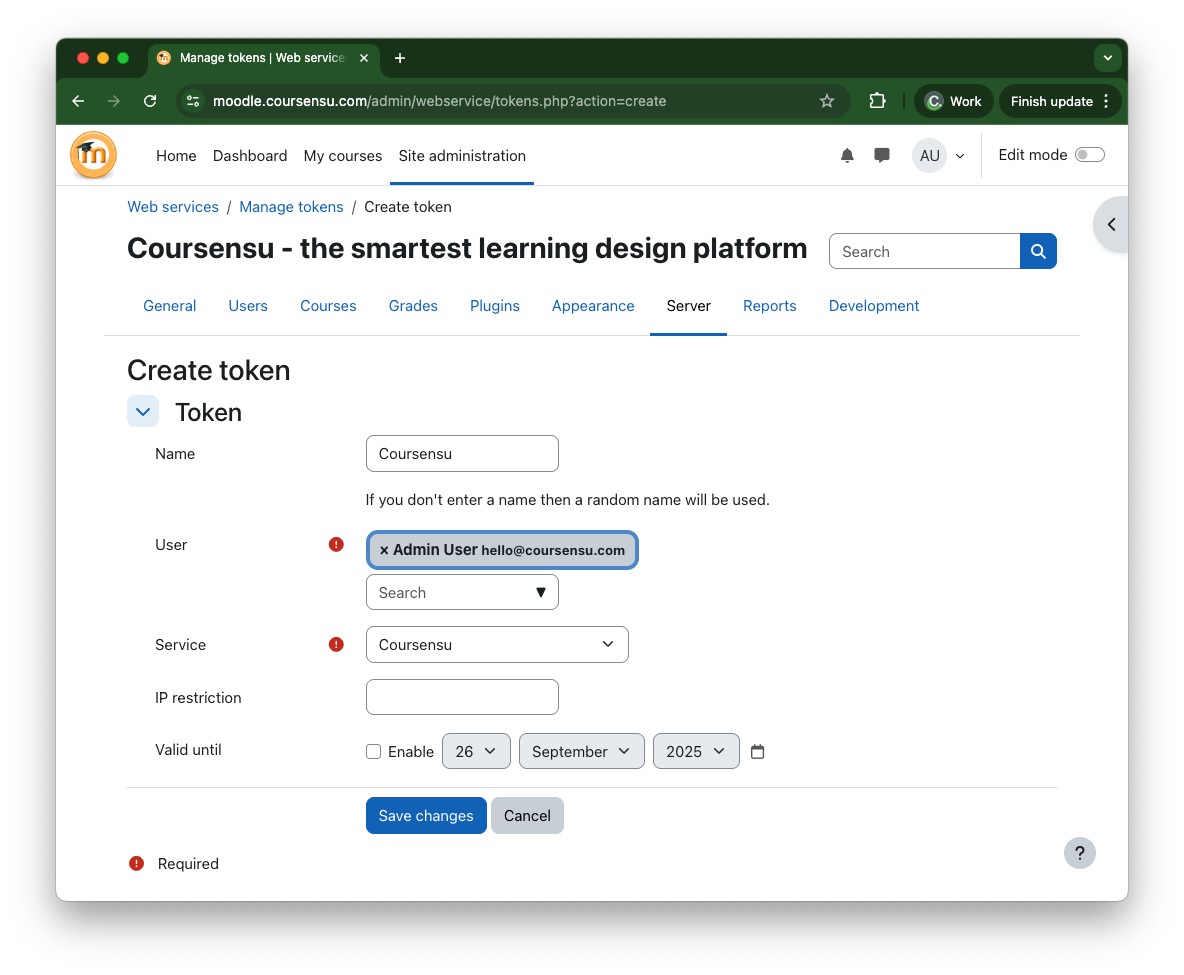The width and height of the screenshot is (1184, 975).
Task: Open the Development tab
Action: click(x=874, y=306)
